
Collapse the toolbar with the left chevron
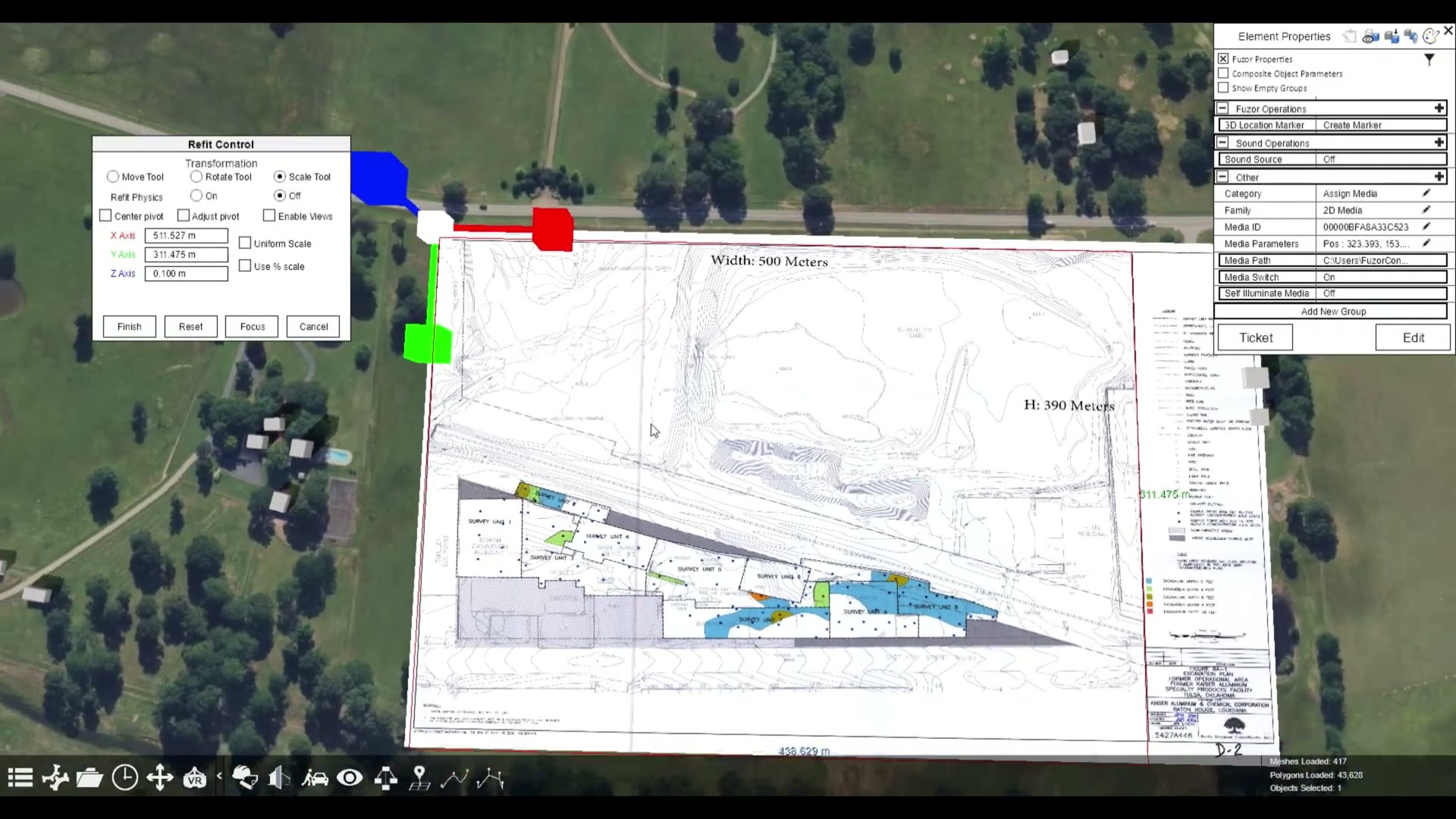pyautogui.click(x=219, y=776)
